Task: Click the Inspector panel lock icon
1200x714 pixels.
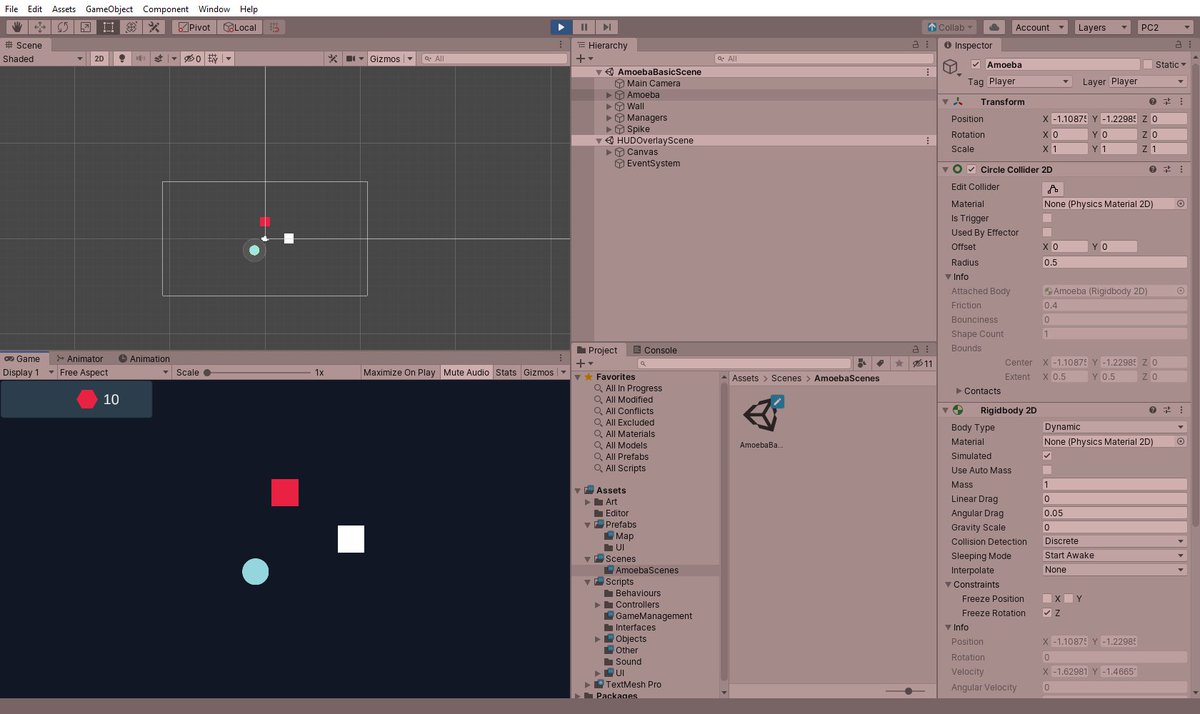Action: click(x=1177, y=45)
